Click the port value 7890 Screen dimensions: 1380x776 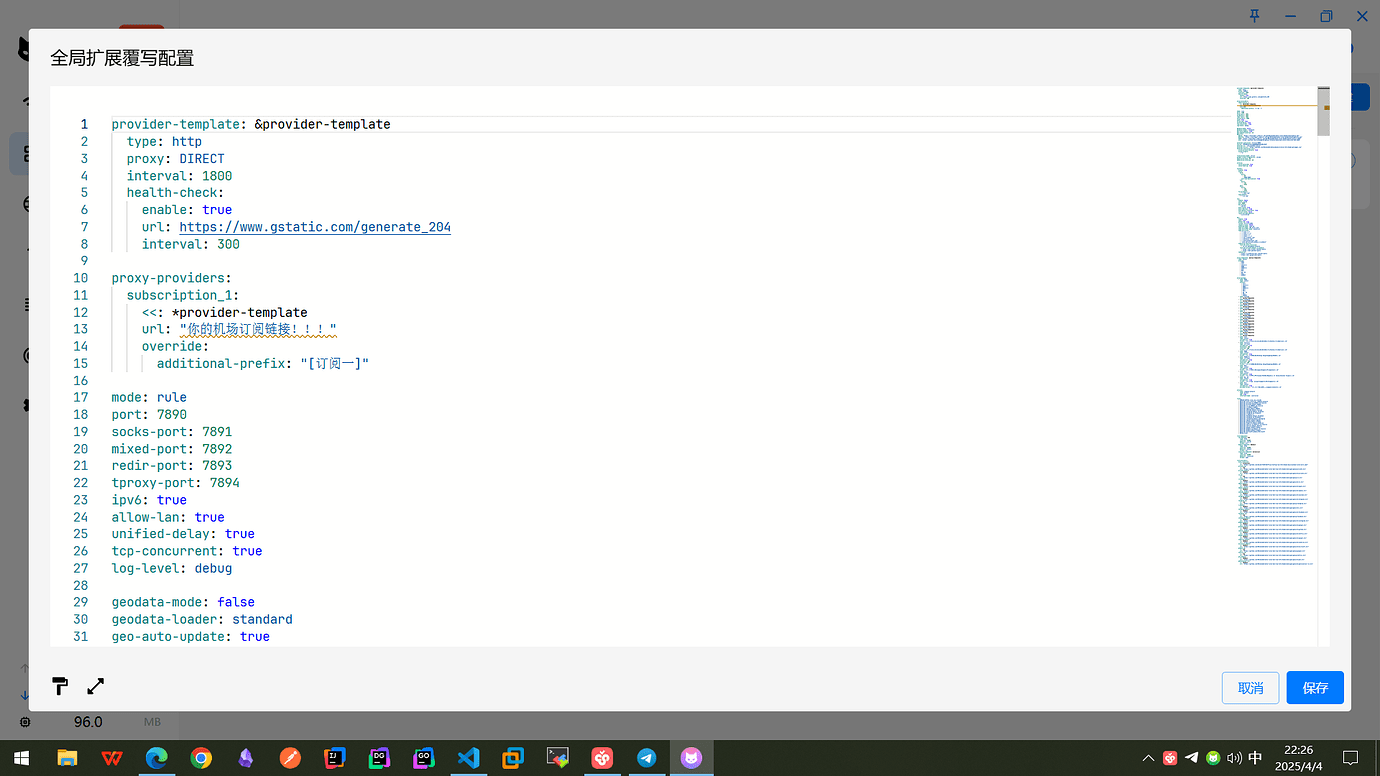coord(172,414)
